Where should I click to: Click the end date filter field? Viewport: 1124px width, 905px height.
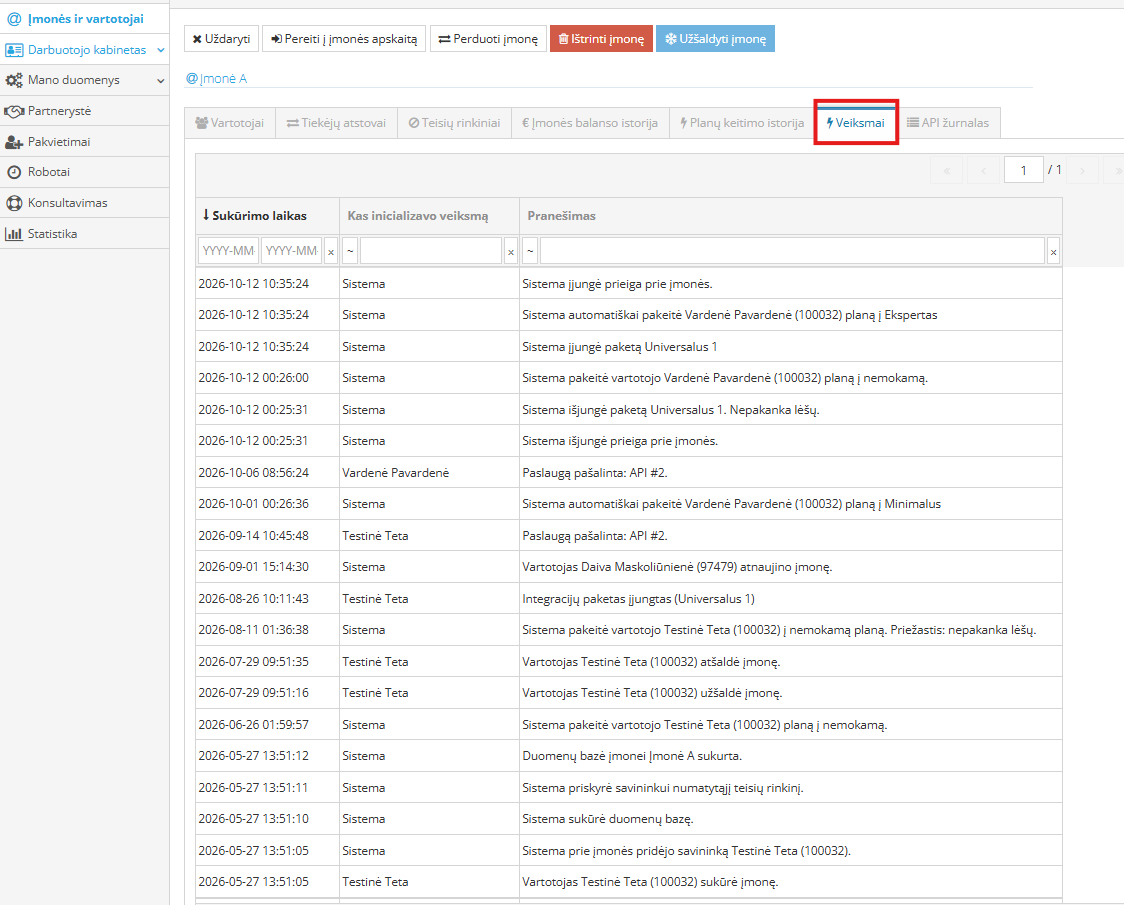(x=292, y=251)
